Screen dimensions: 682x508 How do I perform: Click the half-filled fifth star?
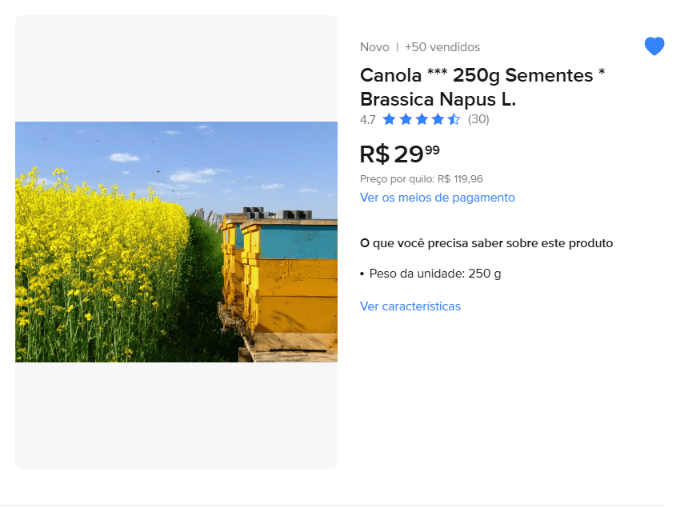(x=454, y=119)
